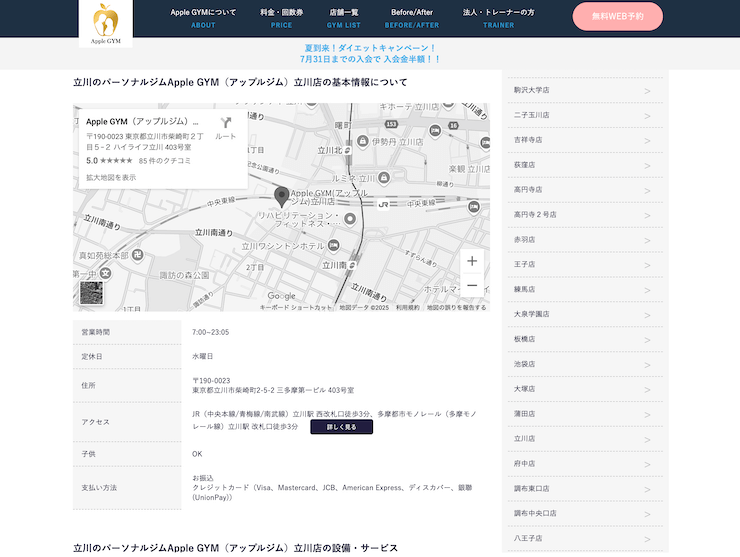740x557 pixels.
Task: Toggle satellite view thumbnail on map
Action: (x=91, y=293)
